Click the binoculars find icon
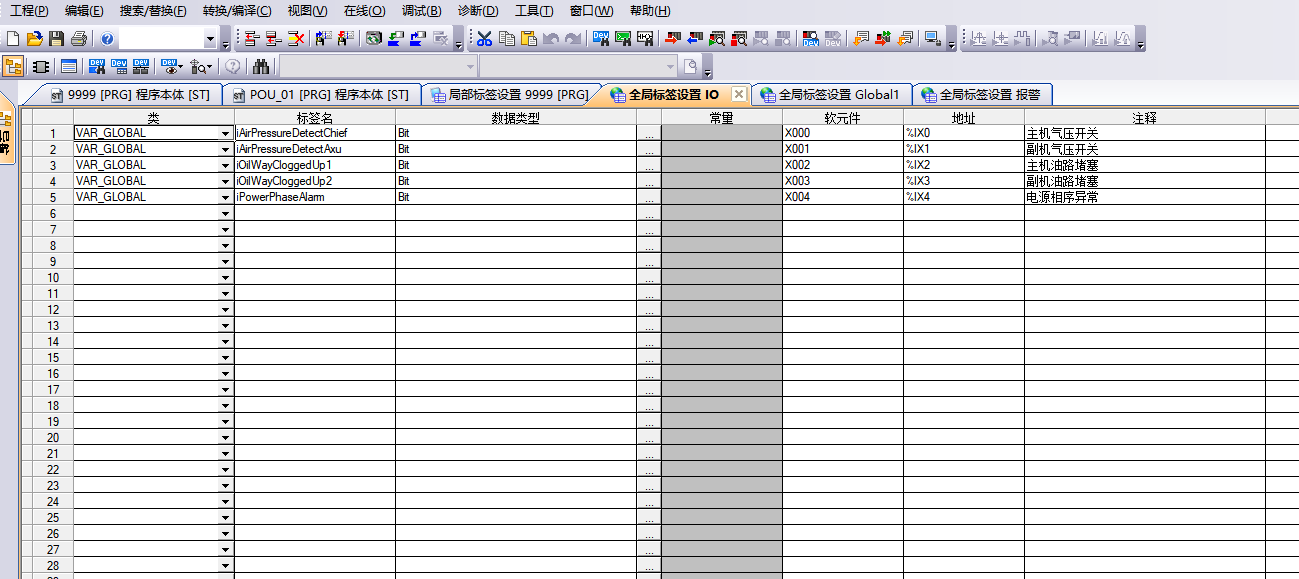Image resolution: width=1299 pixels, height=579 pixels. 261,67
